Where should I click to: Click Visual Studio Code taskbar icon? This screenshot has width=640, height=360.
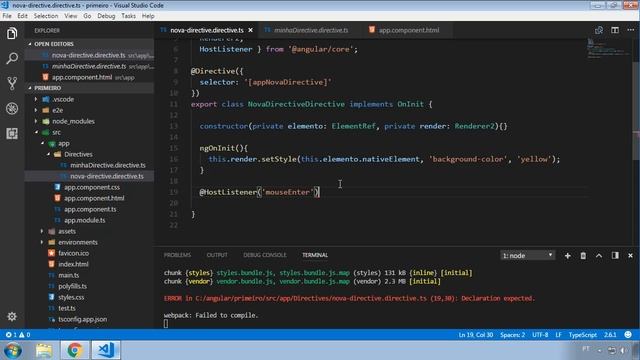click(105, 351)
